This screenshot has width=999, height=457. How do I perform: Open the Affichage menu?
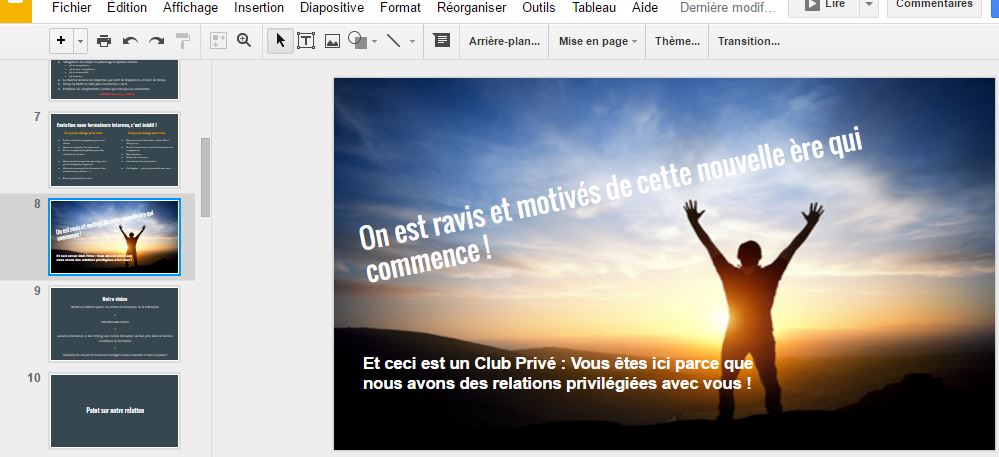pos(190,8)
